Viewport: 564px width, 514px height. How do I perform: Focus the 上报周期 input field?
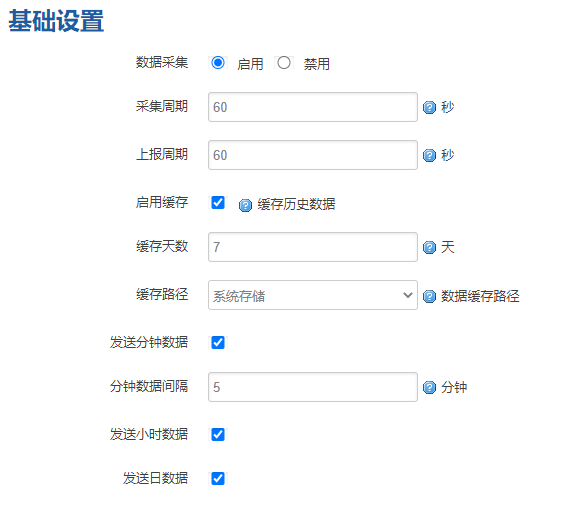[x=313, y=155]
